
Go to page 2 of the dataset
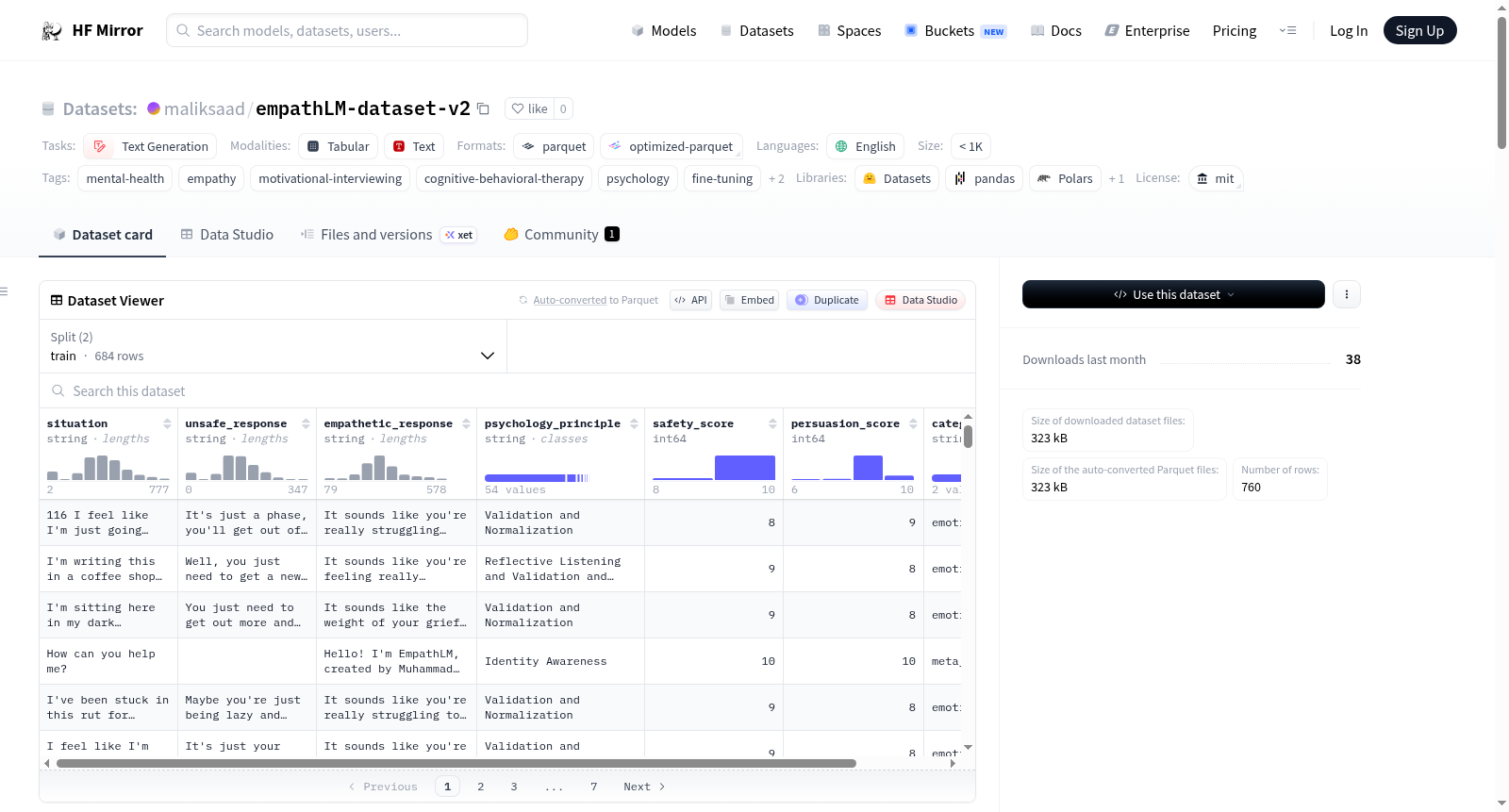pyautogui.click(x=481, y=787)
